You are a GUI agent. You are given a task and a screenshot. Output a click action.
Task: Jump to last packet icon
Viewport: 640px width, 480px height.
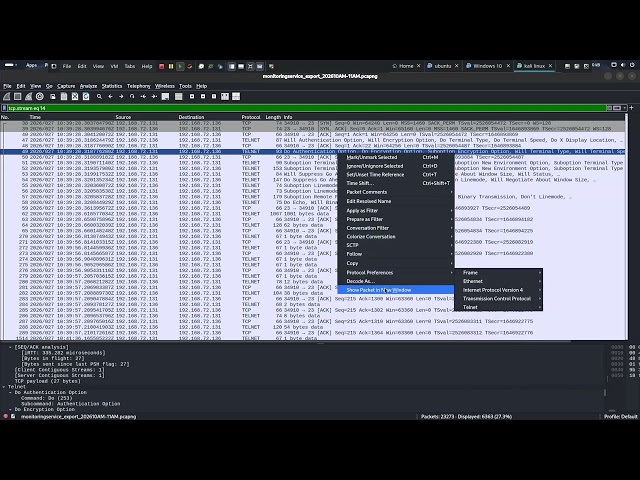click(x=154, y=97)
